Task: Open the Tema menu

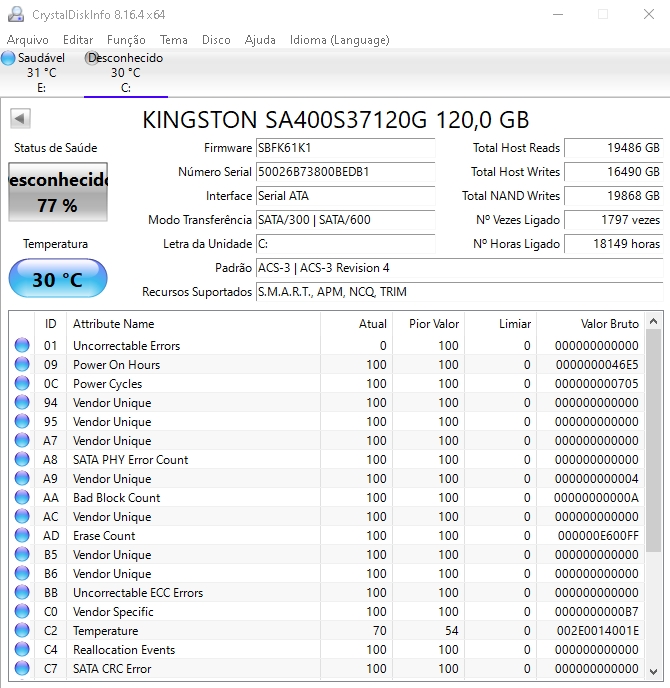Action: tap(174, 40)
